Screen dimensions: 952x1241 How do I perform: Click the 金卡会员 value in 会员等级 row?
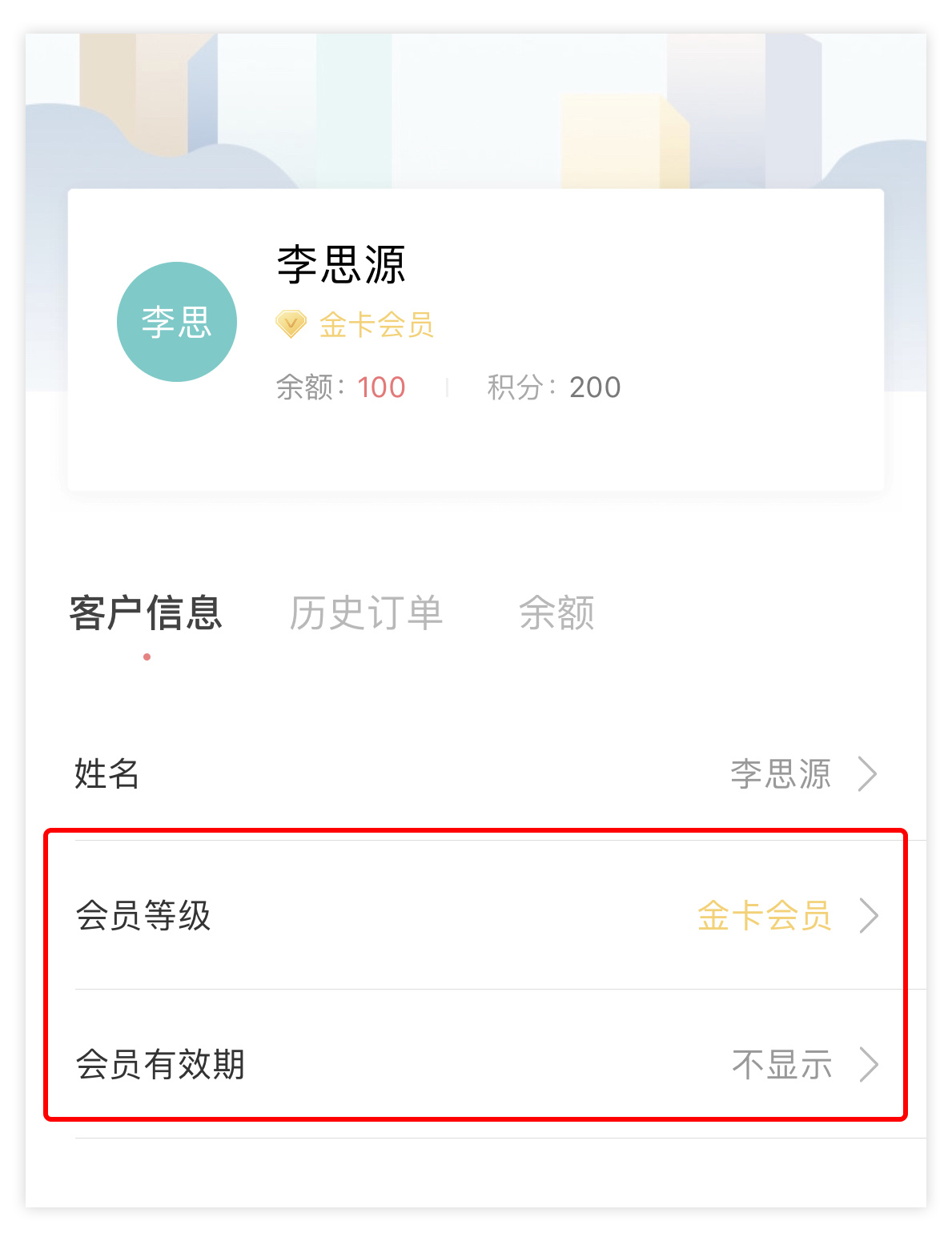pyautogui.click(x=765, y=916)
